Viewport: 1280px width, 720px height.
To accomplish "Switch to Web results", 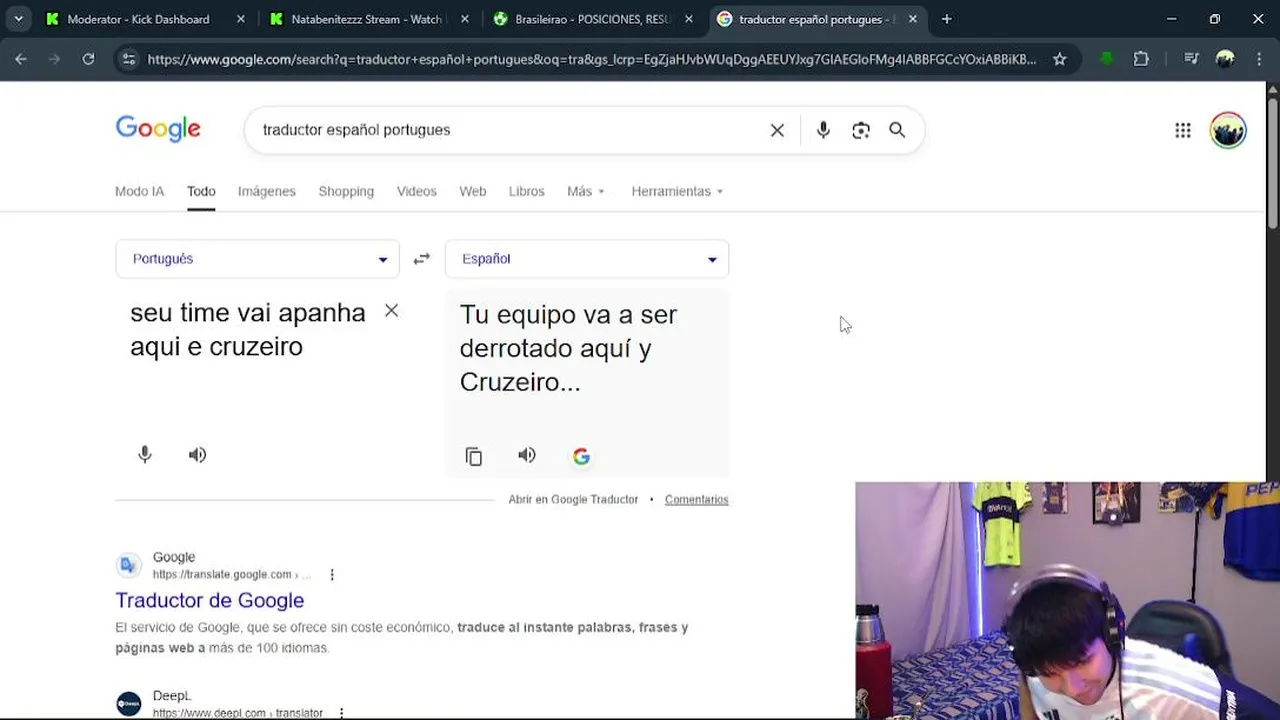I will 473,191.
